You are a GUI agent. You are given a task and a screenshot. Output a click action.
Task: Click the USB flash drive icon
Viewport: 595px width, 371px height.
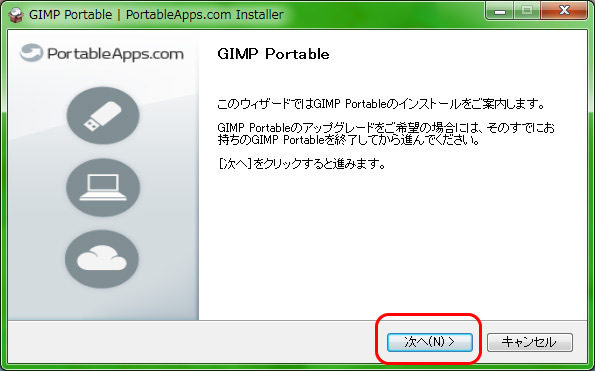coord(103,115)
